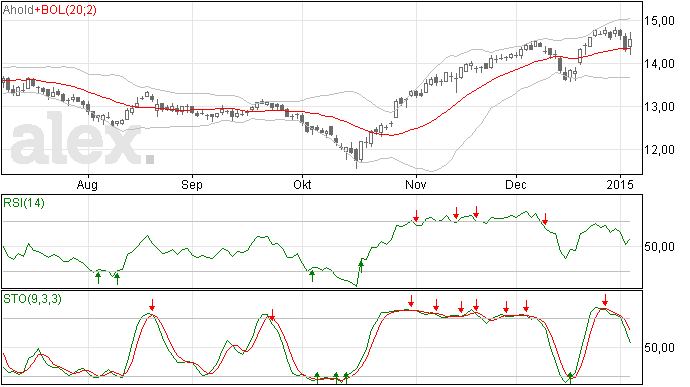Image resolution: width=690 pixels, height=387 pixels.
Task: Select the Dec month label on time axis
Action: click(516, 184)
